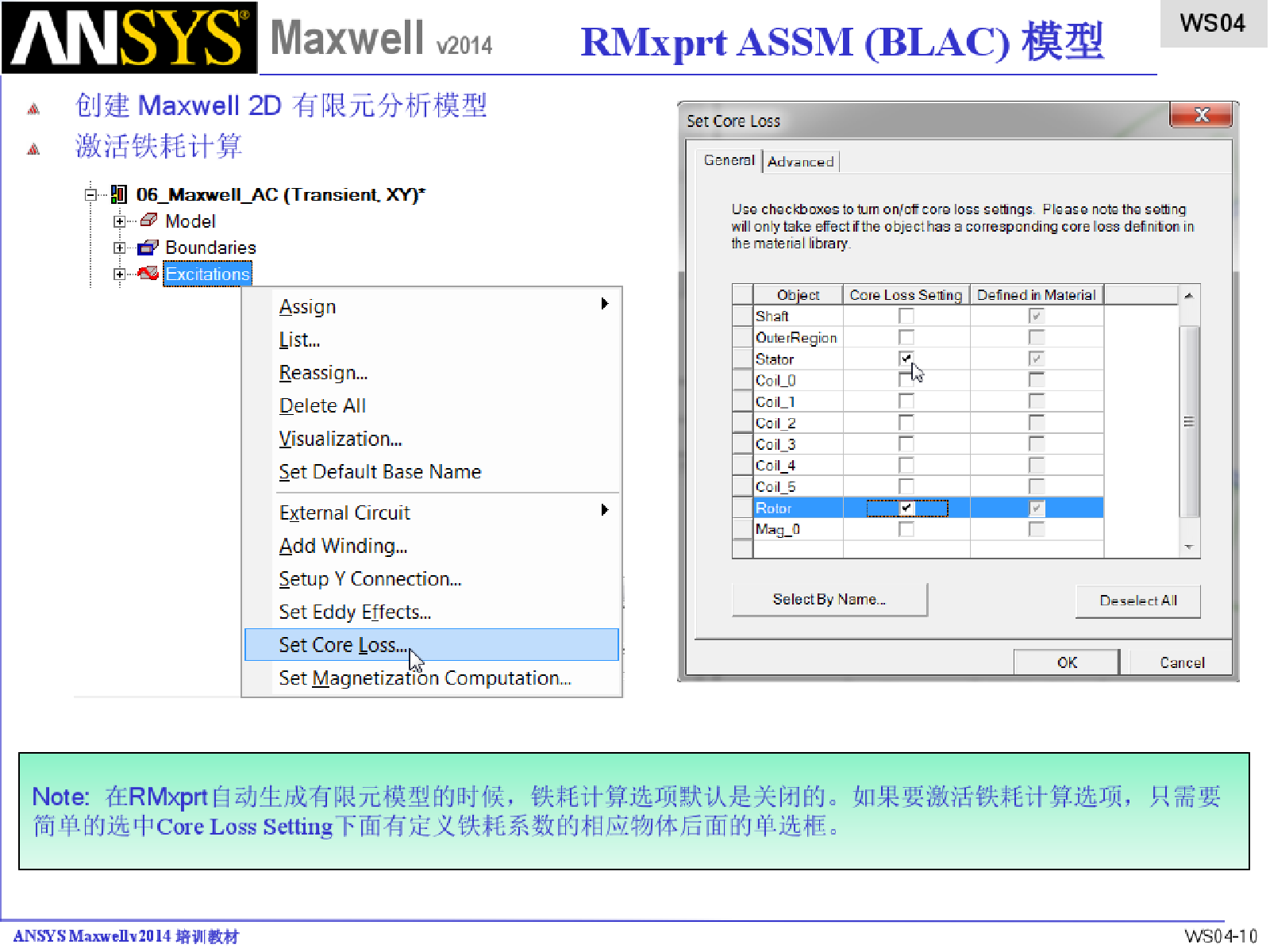Select the Stator row name
This screenshot has width=1270, height=952.
(775, 359)
